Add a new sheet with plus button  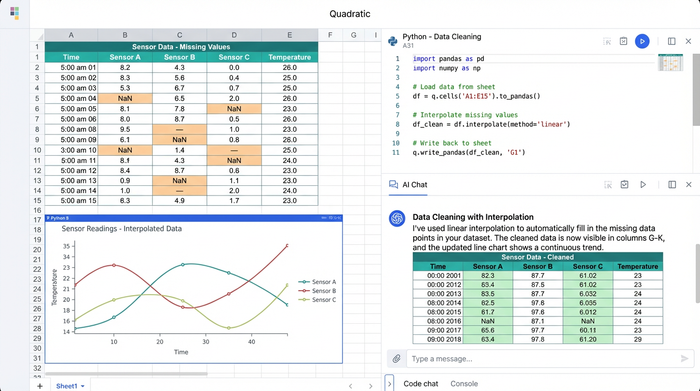(40, 386)
